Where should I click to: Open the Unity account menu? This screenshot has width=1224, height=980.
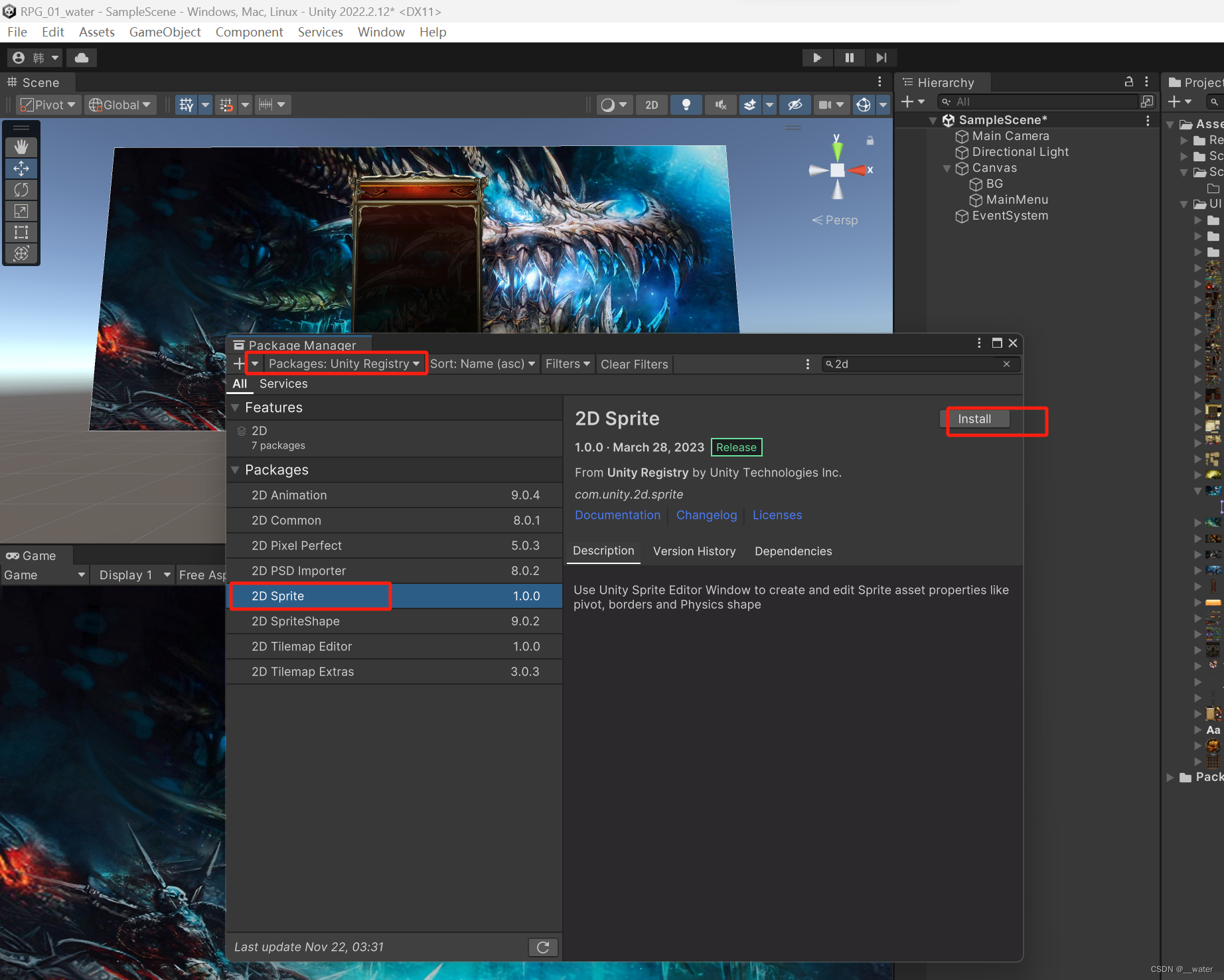(x=36, y=58)
